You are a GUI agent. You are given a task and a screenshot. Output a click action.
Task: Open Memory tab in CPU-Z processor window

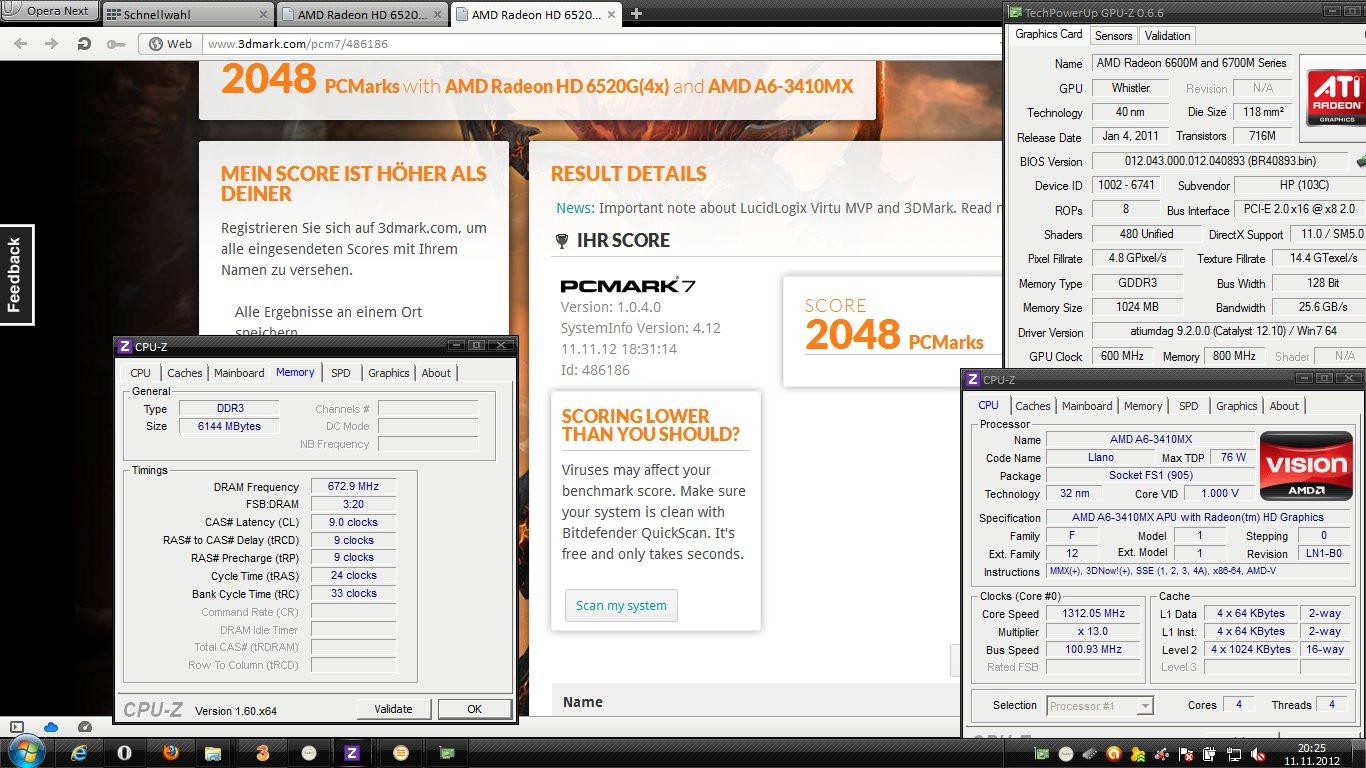(1143, 406)
